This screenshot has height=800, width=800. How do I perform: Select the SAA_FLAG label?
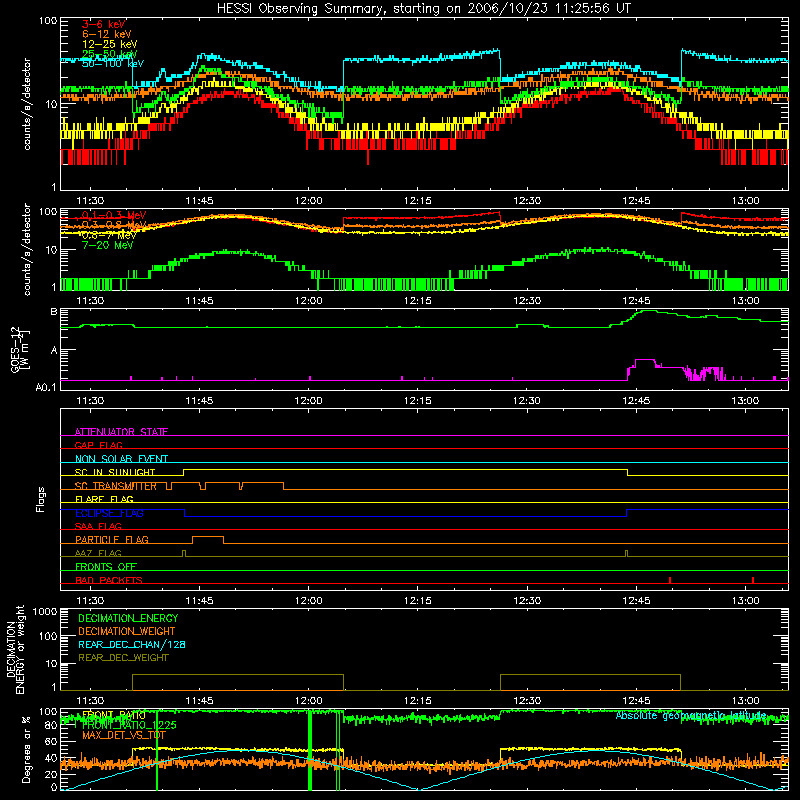tap(98, 526)
